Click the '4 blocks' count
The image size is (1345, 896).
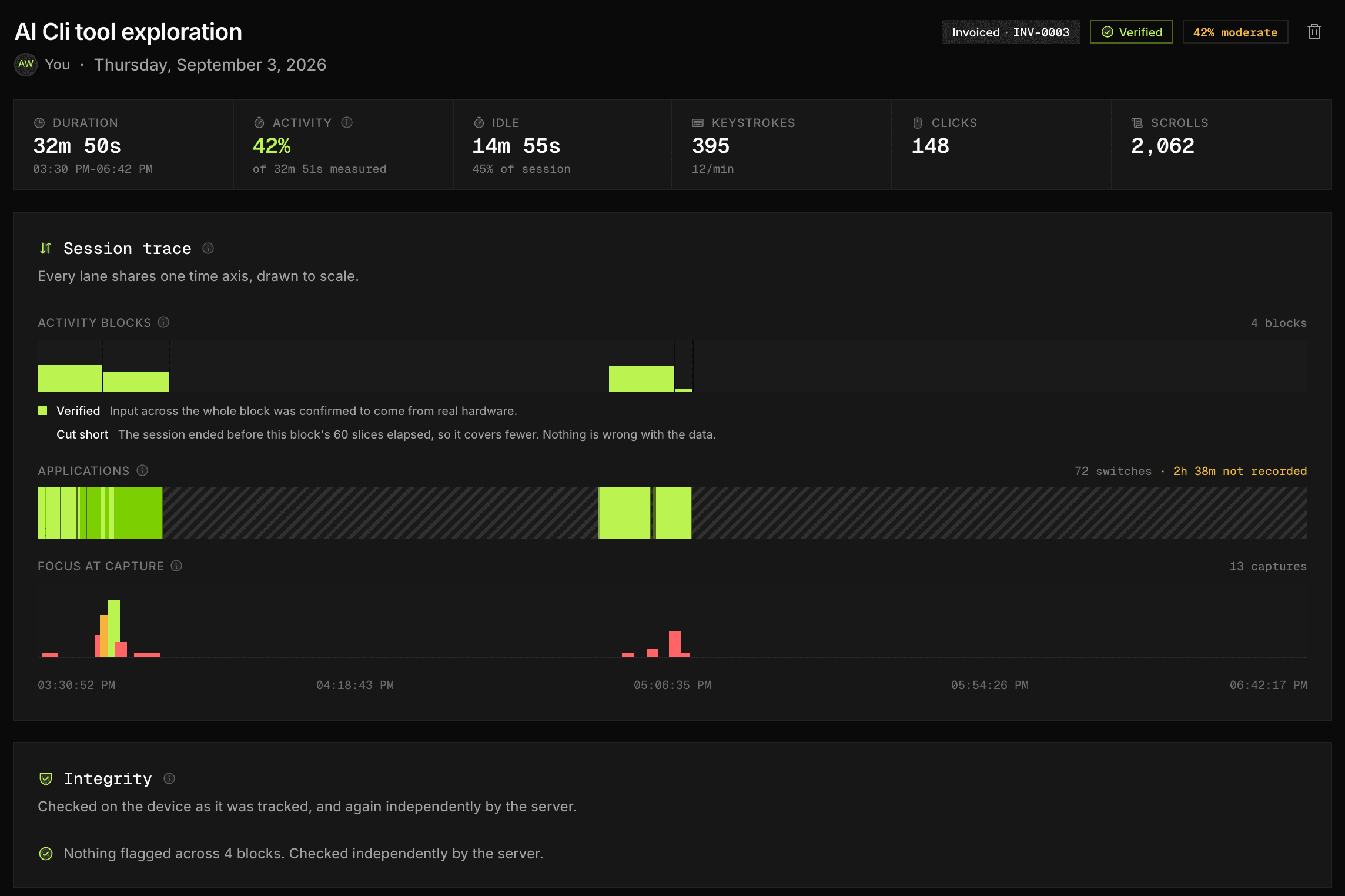1279,323
